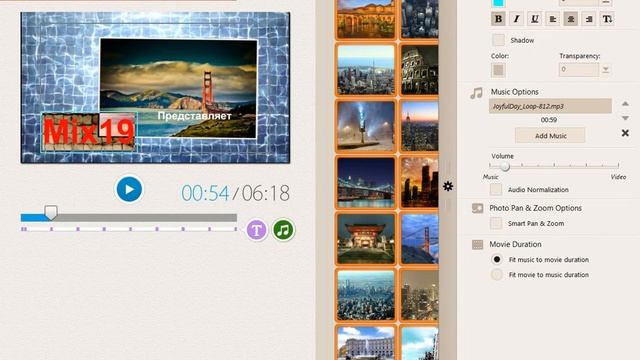This screenshot has width=640, height=360.
Task: Play the movie preview
Action: pyautogui.click(x=129, y=189)
